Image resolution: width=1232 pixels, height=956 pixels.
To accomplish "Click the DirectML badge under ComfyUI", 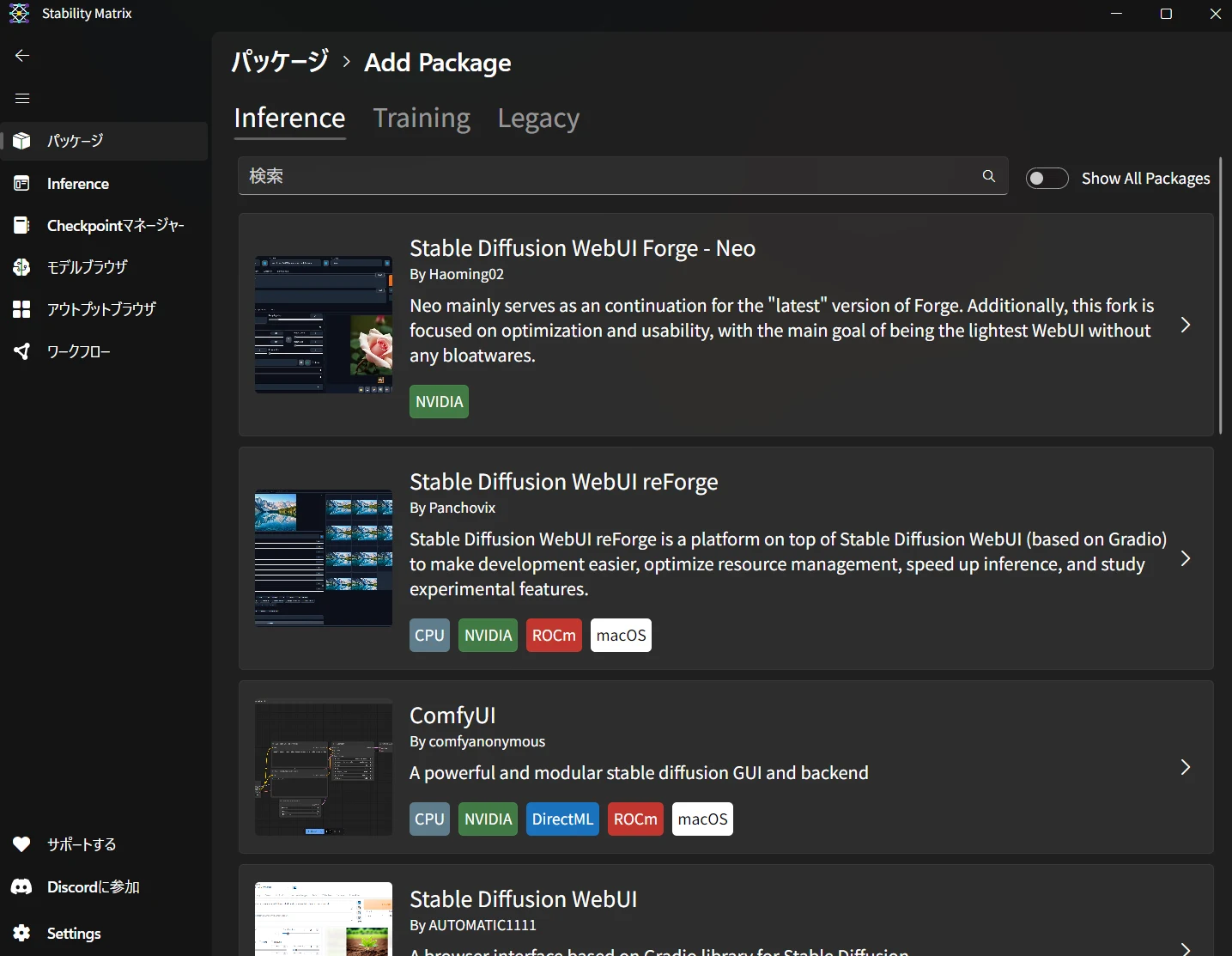I will (562, 819).
